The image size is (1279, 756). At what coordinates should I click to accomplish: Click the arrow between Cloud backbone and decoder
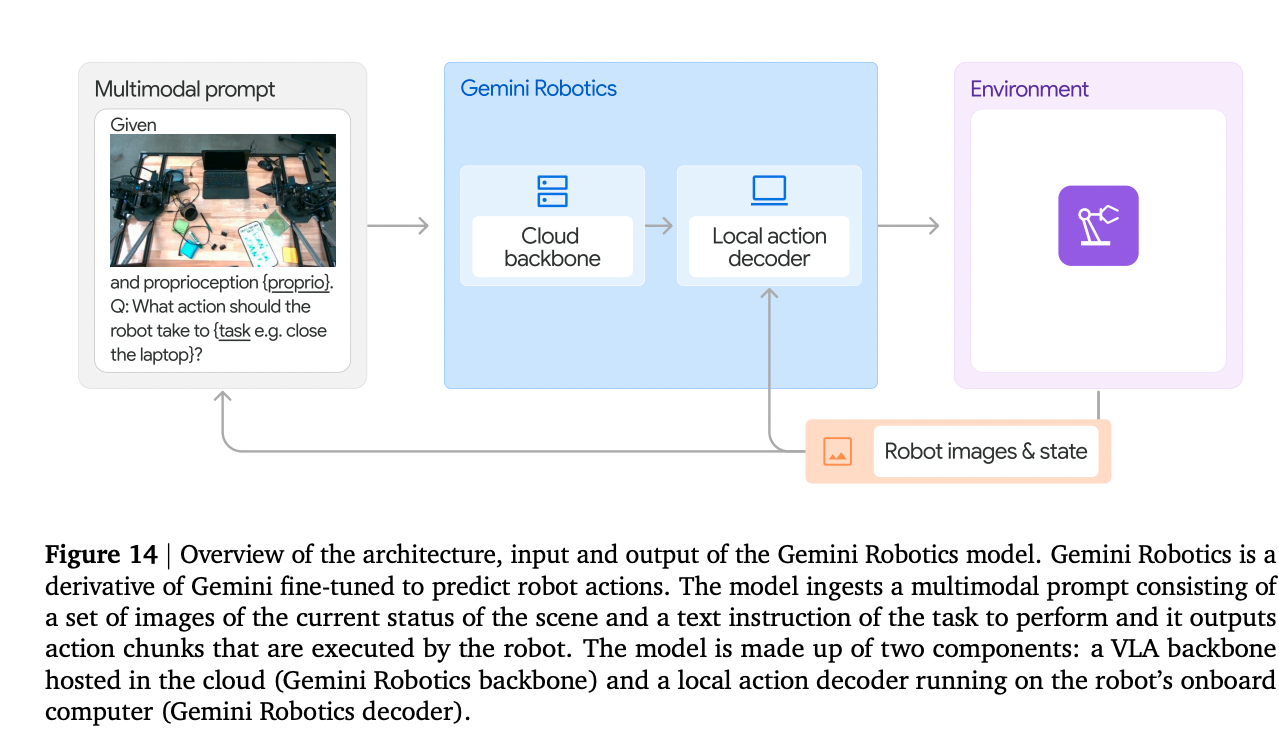tap(660, 226)
